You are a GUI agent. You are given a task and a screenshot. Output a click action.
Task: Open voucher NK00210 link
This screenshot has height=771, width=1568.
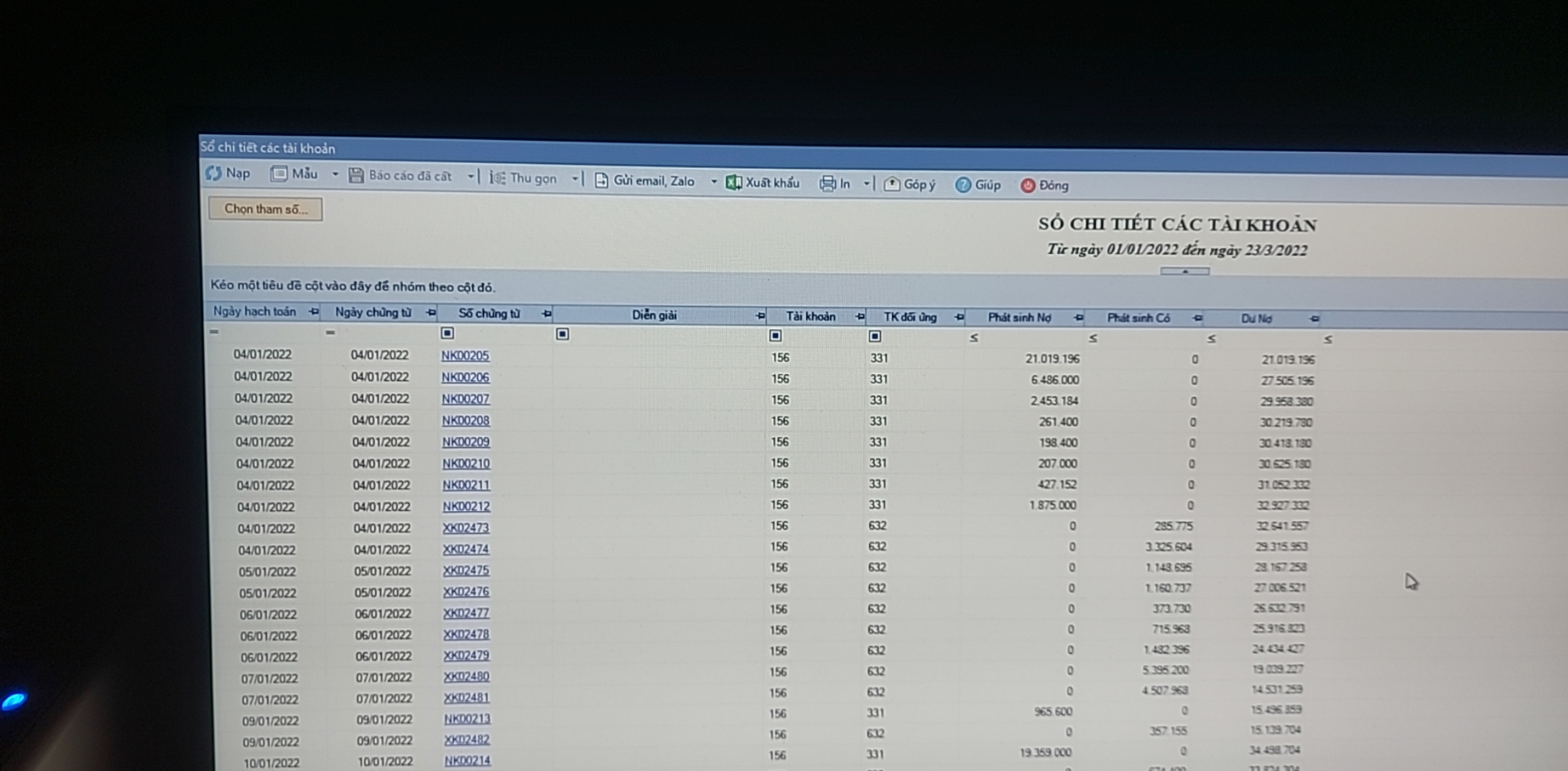(x=466, y=463)
